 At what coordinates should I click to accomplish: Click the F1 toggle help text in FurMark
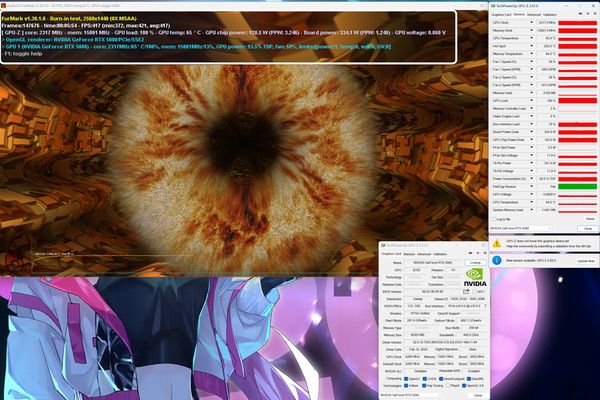pyautogui.click(x=23, y=54)
